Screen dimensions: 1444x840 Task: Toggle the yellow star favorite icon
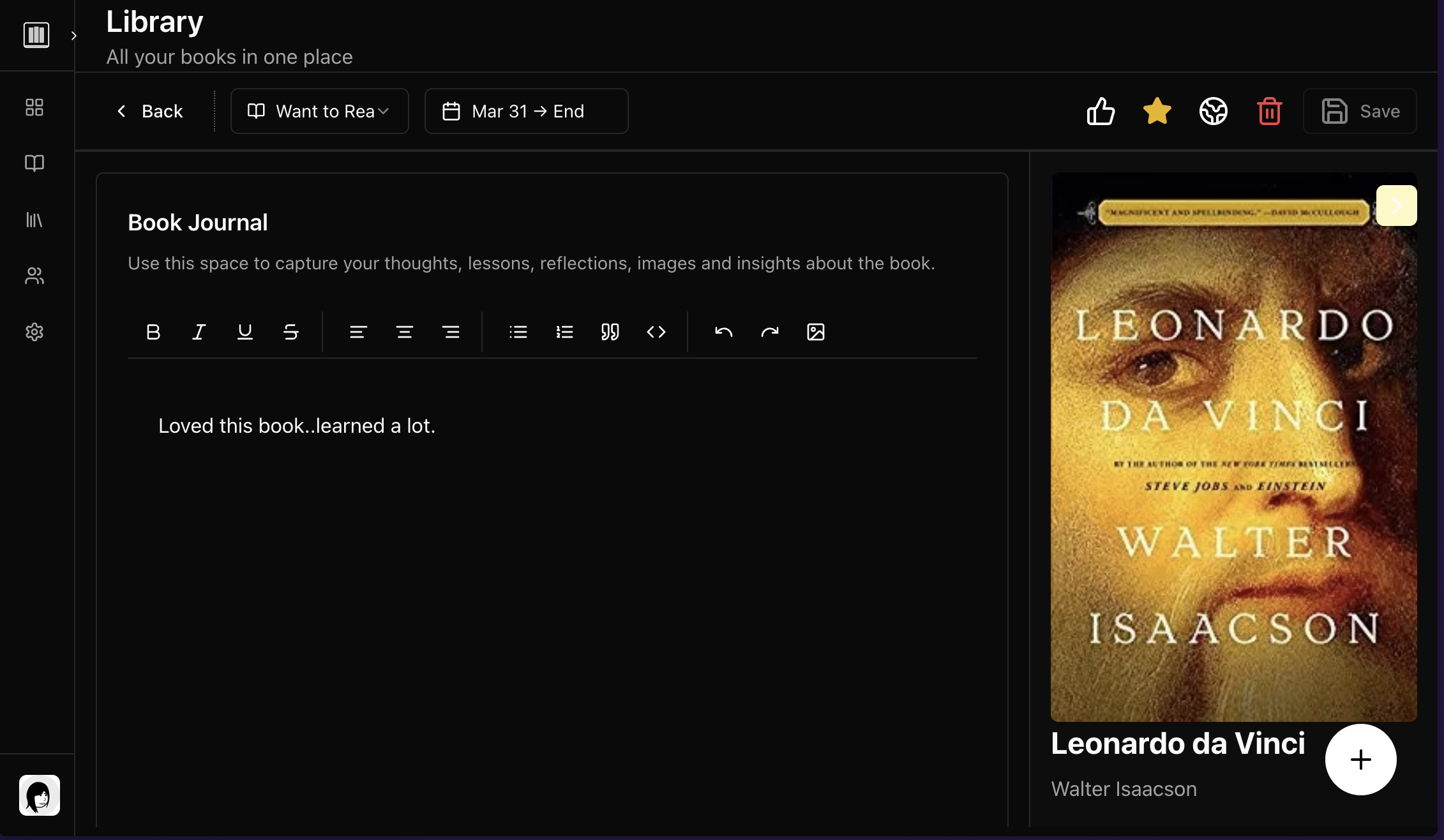[1157, 111]
